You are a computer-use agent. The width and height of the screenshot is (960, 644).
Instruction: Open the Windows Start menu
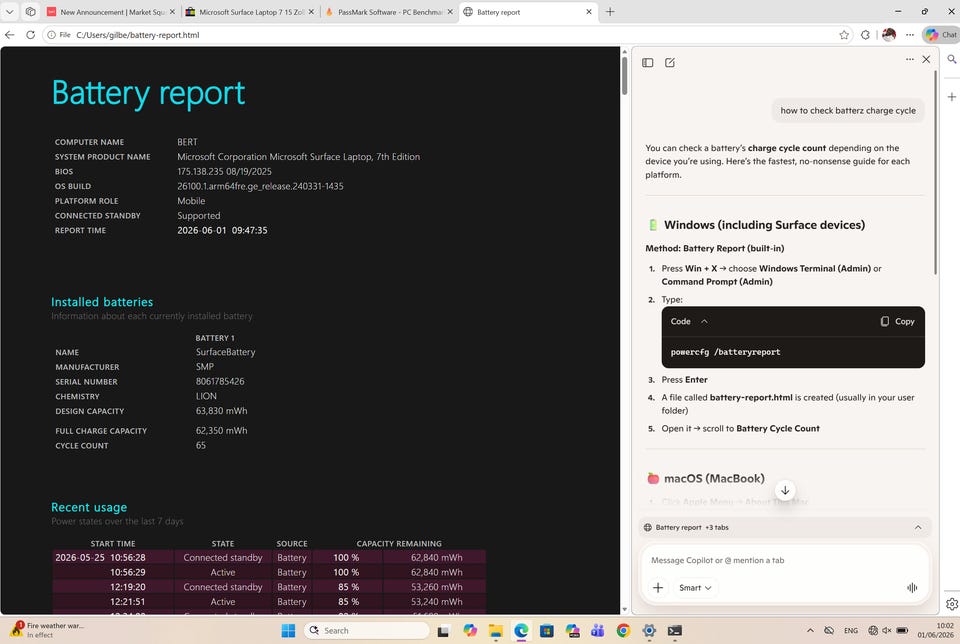click(288, 631)
